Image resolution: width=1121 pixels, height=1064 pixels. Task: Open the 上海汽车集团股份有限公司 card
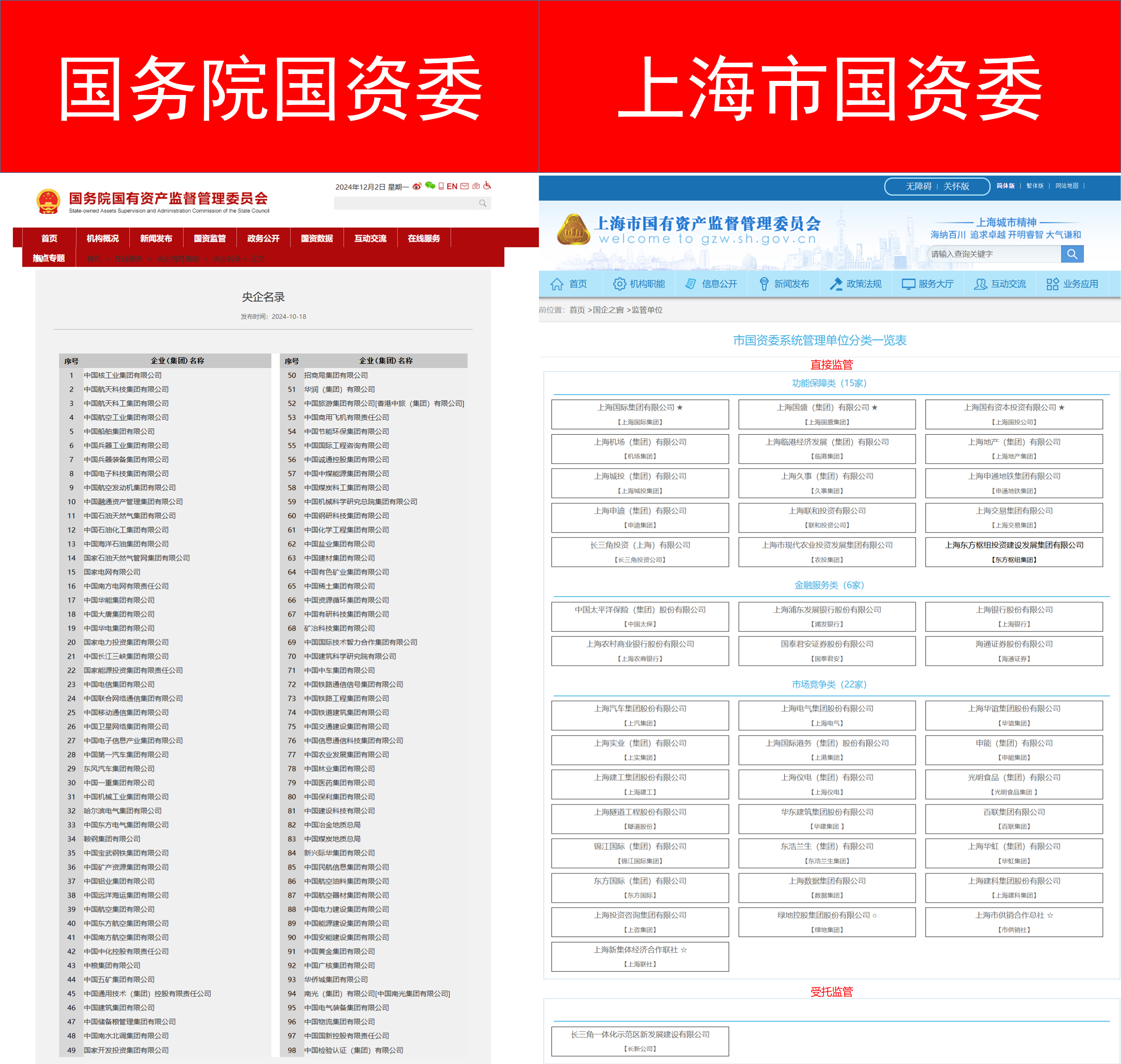[x=639, y=715]
